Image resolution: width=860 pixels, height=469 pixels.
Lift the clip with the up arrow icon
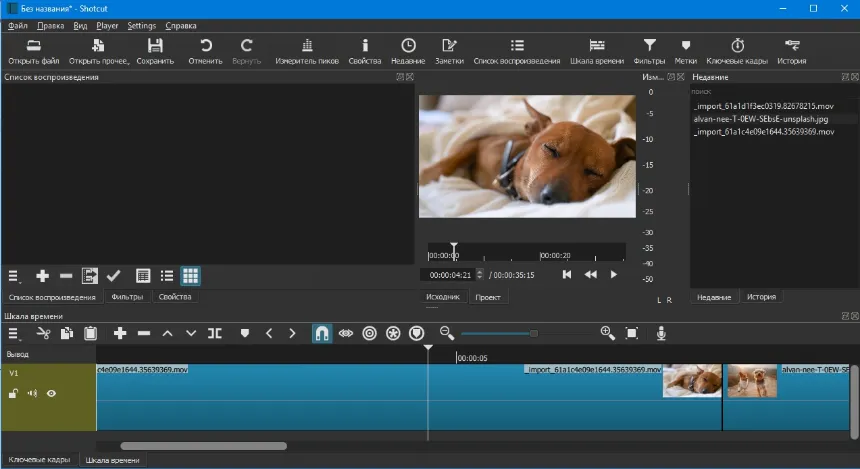pos(167,333)
